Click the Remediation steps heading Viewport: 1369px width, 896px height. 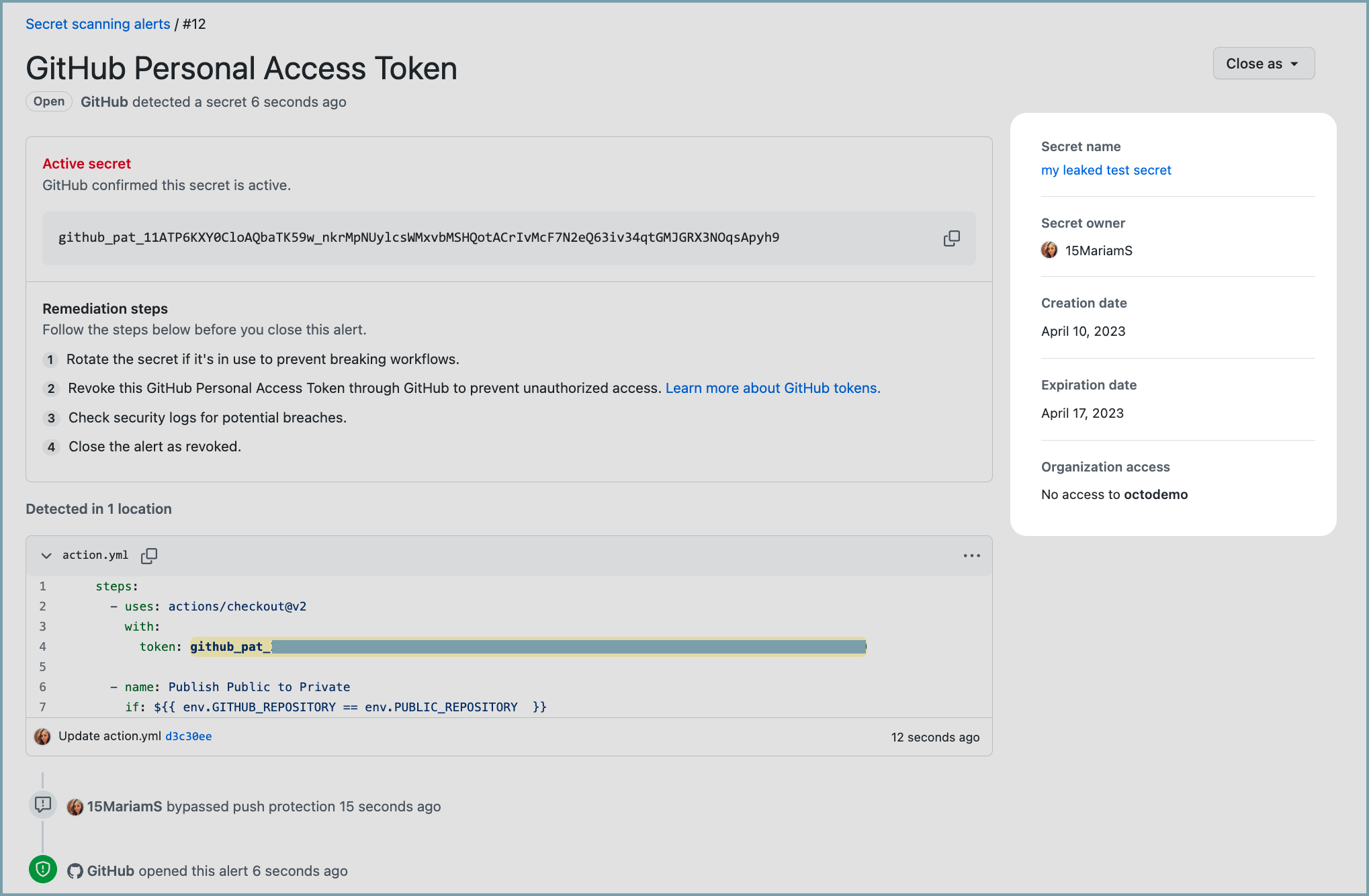coord(105,309)
